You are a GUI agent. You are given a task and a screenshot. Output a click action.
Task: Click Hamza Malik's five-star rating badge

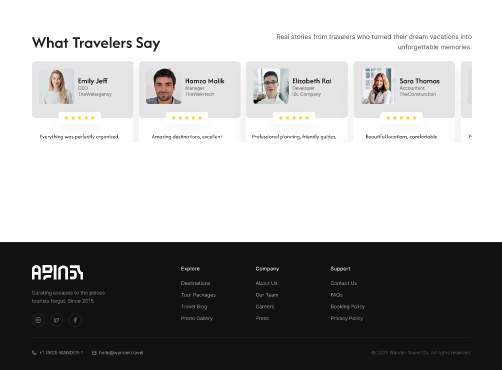pos(187,118)
